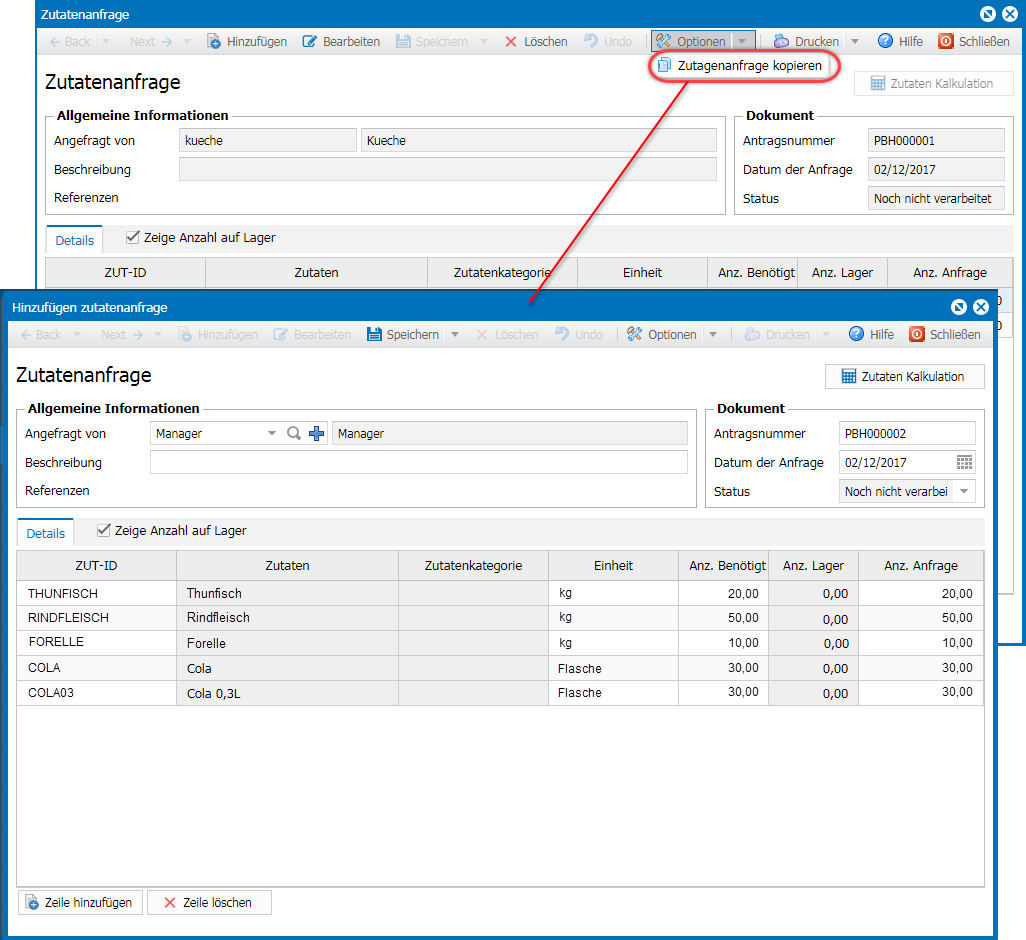Click Anz. Benötigt column header in front window
The width and height of the screenshot is (1026, 940).
click(x=724, y=565)
